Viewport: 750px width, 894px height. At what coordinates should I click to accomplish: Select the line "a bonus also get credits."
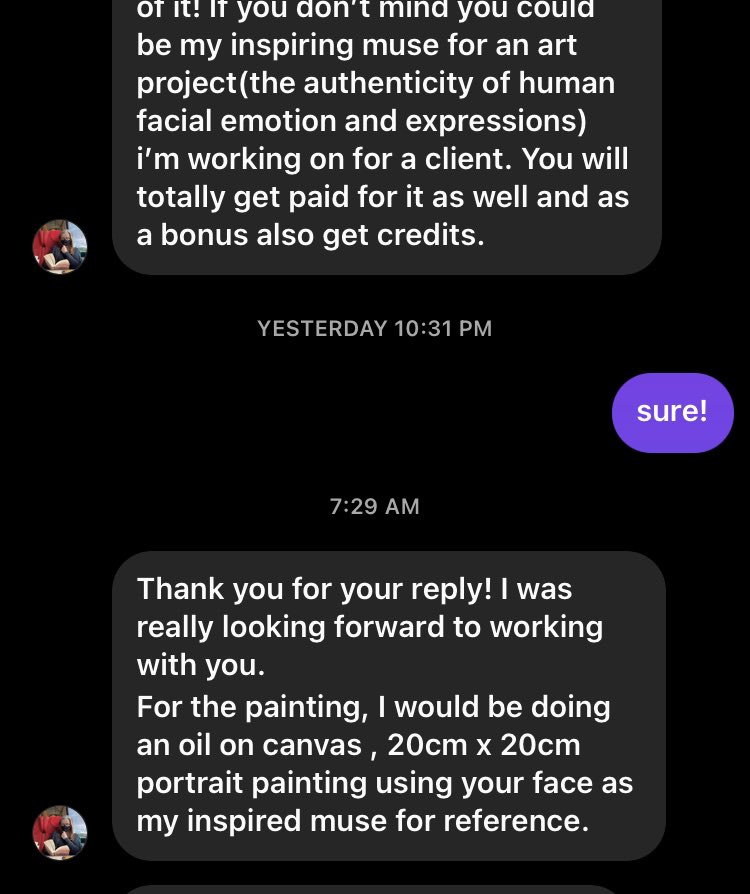coord(310,235)
